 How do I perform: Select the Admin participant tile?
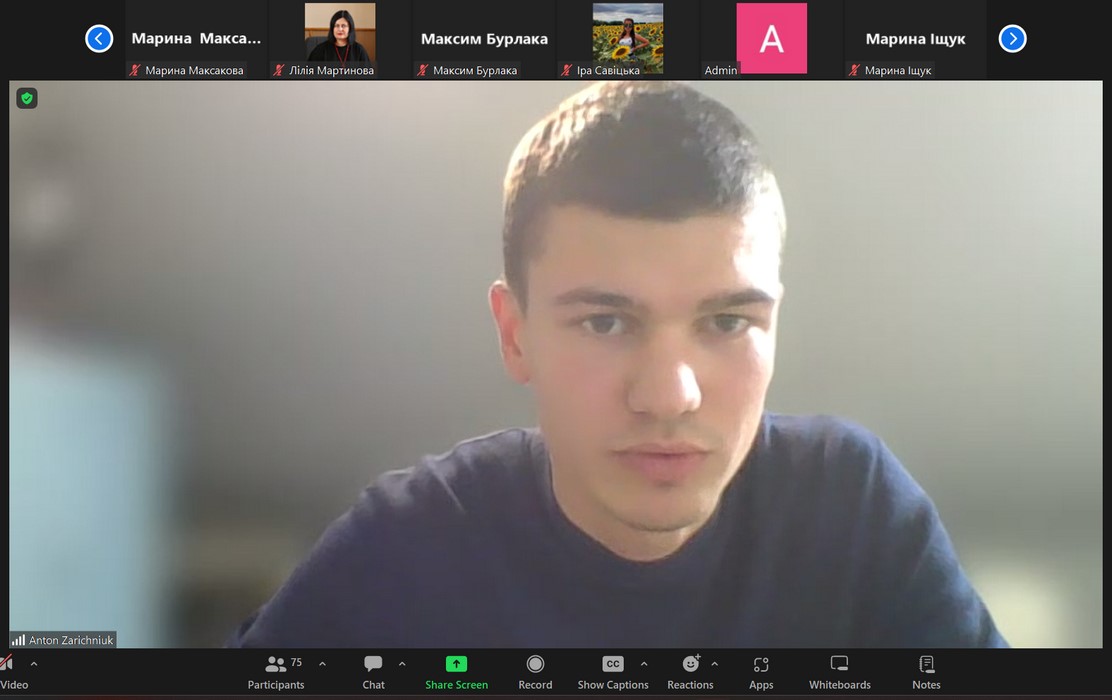coord(771,39)
